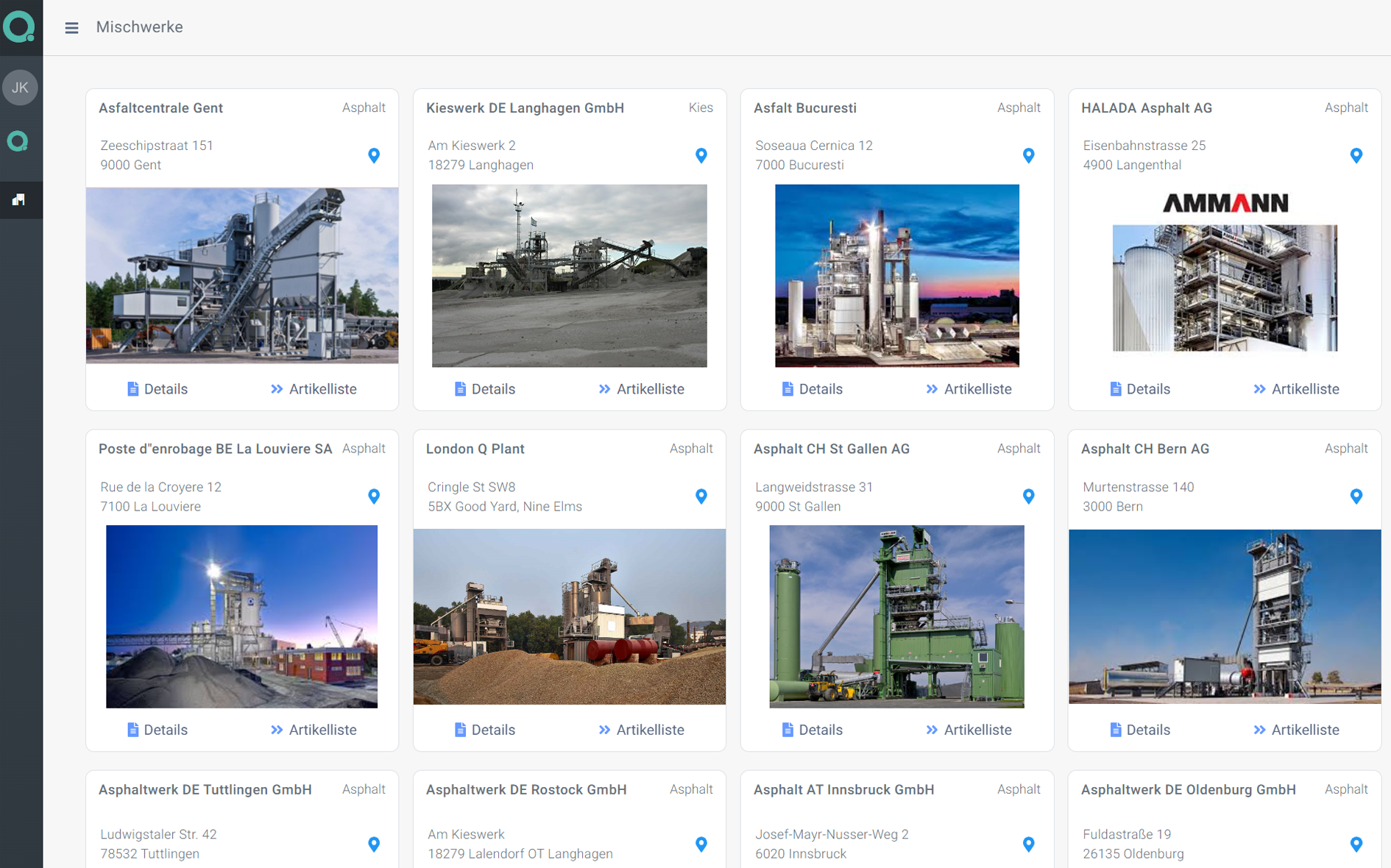
Task: Select the teal circle sidebar icon
Action: [18, 141]
